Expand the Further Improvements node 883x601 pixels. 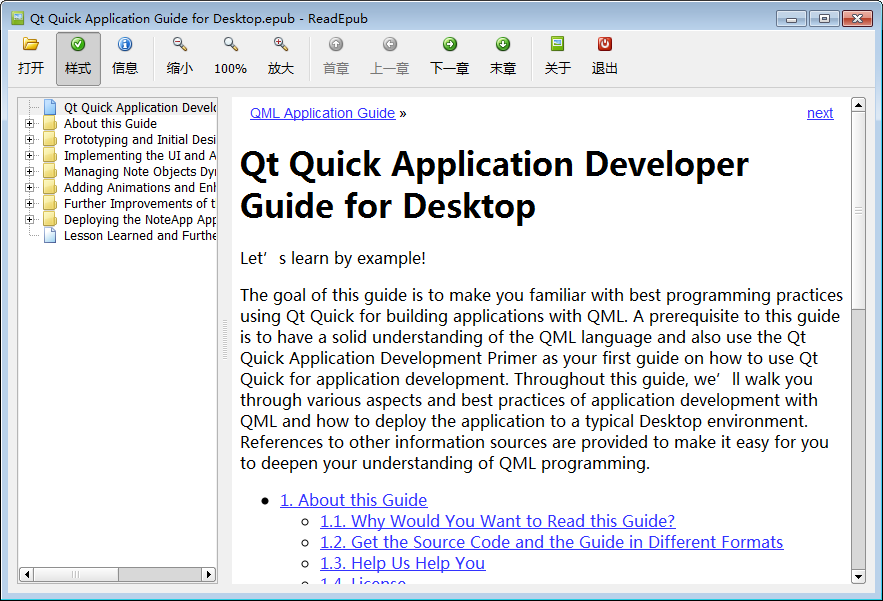click(29, 203)
